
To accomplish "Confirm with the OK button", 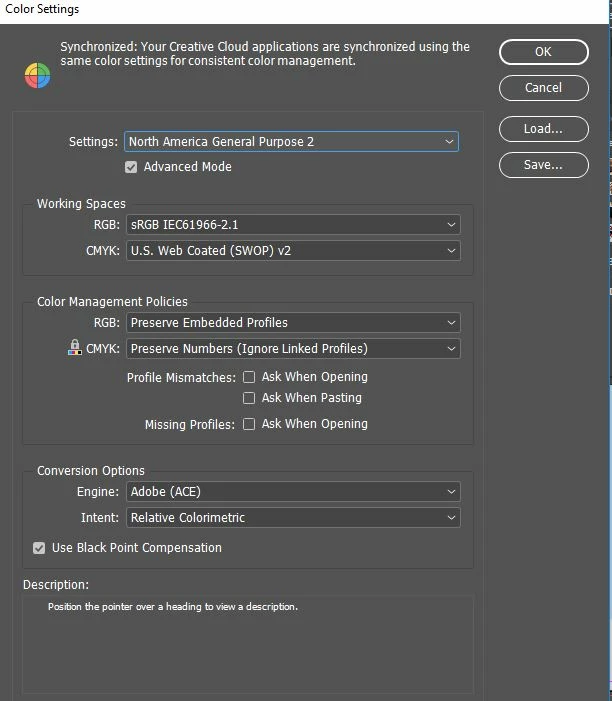I will click(x=544, y=52).
